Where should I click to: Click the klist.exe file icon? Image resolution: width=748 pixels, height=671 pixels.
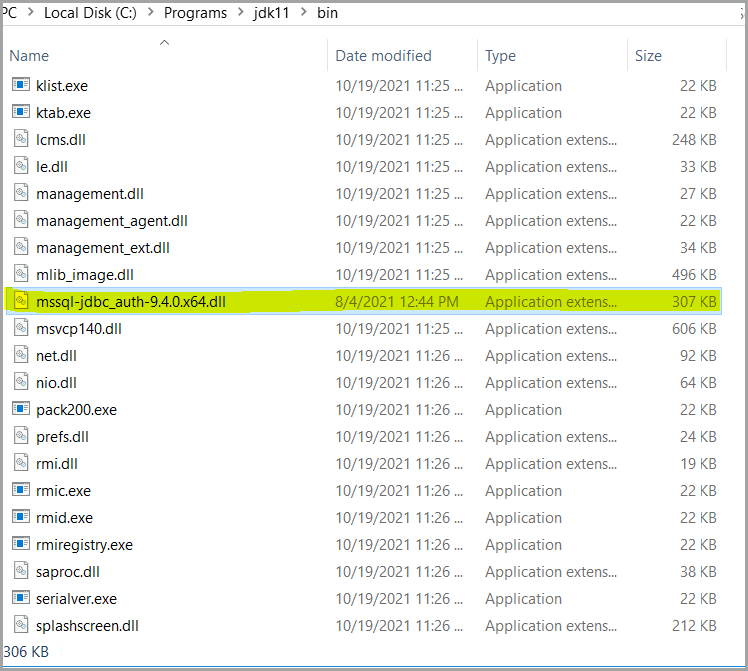tap(21, 85)
